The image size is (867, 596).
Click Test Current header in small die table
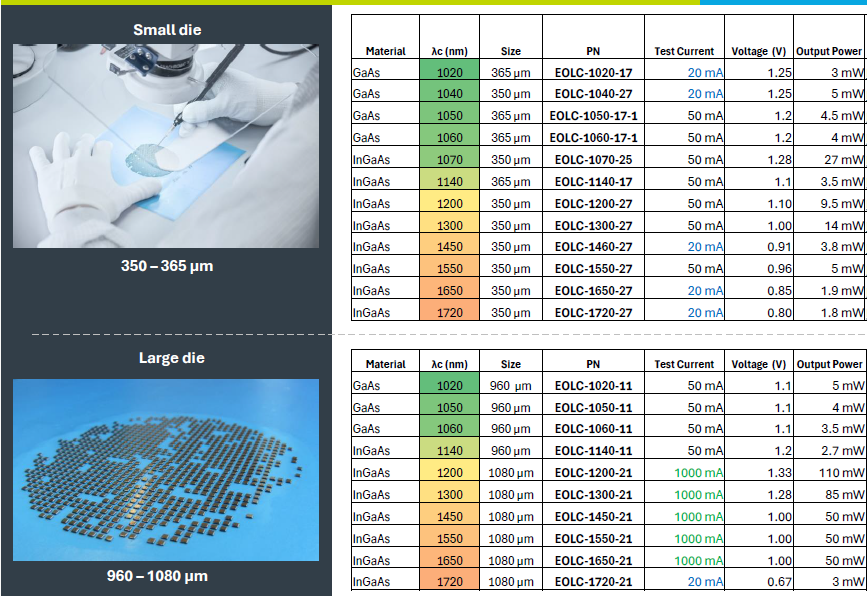pos(685,51)
